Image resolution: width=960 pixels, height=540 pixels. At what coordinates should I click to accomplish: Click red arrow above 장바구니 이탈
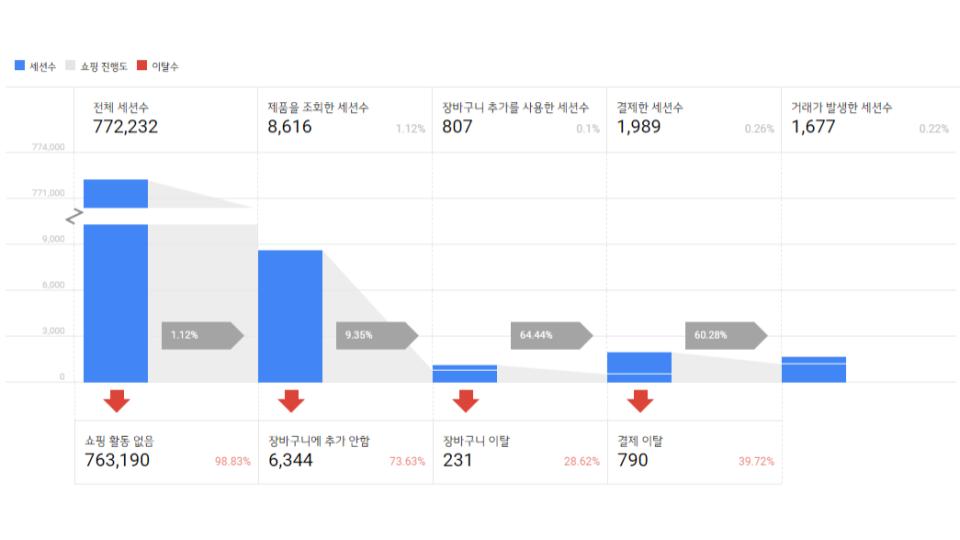465,401
